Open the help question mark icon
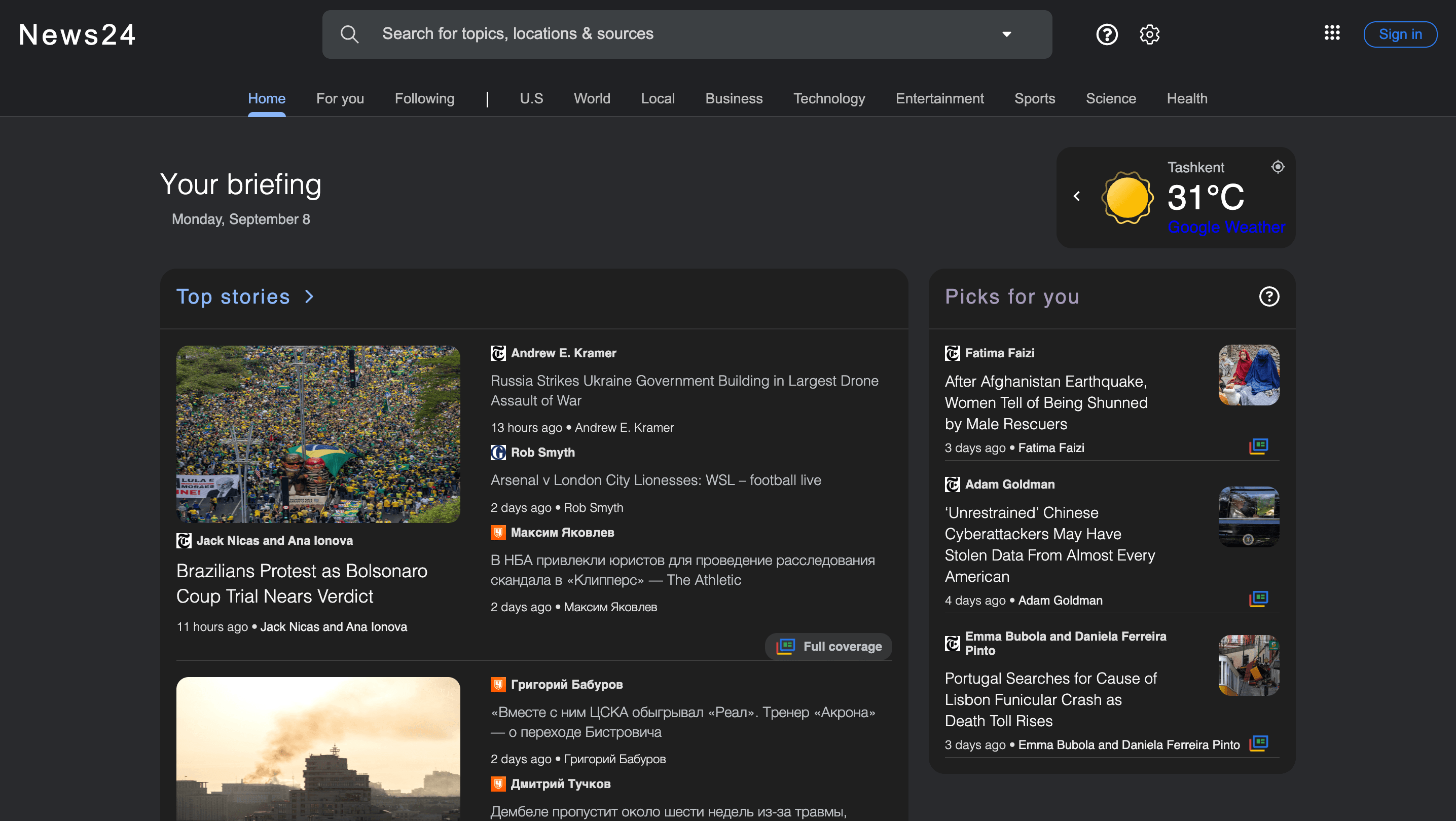 (1107, 34)
